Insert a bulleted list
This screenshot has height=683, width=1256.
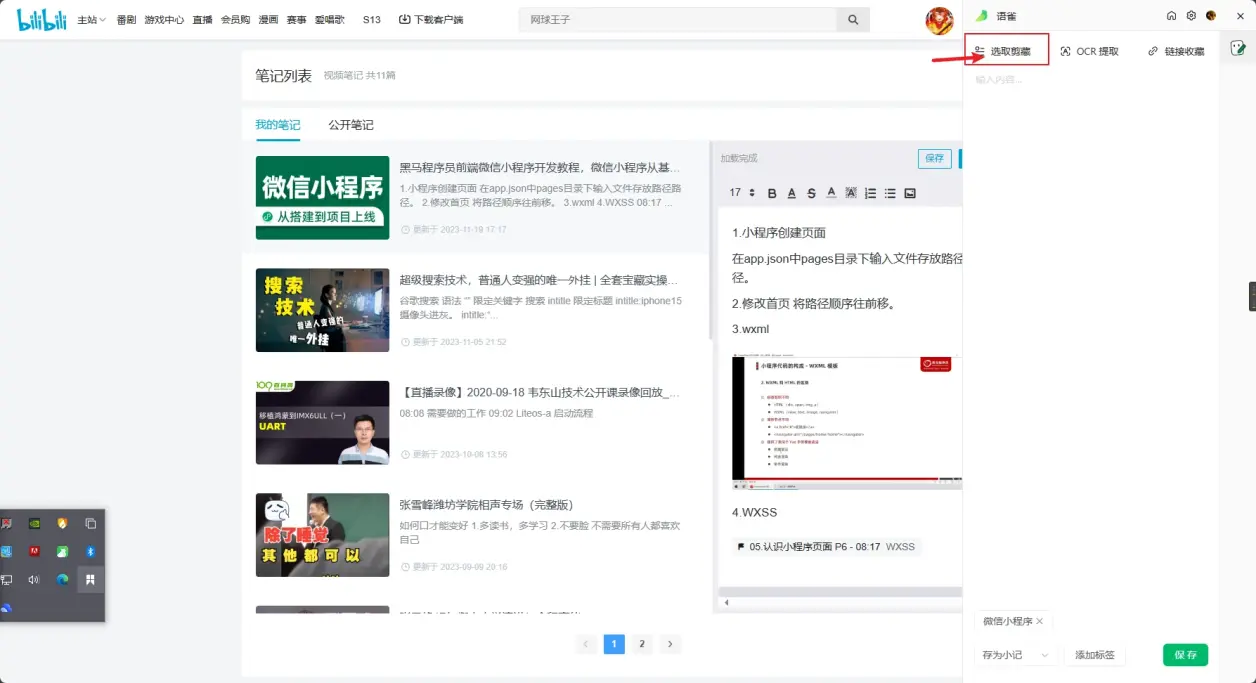pos(890,193)
